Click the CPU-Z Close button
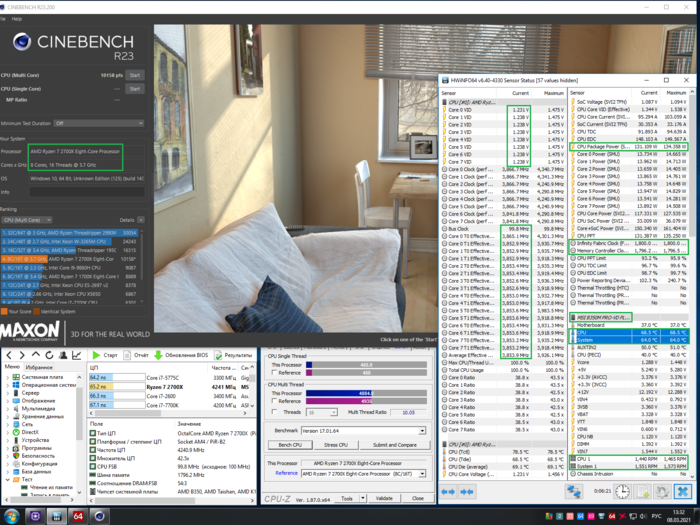The width and height of the screenshot is (700, 525). 418,498
